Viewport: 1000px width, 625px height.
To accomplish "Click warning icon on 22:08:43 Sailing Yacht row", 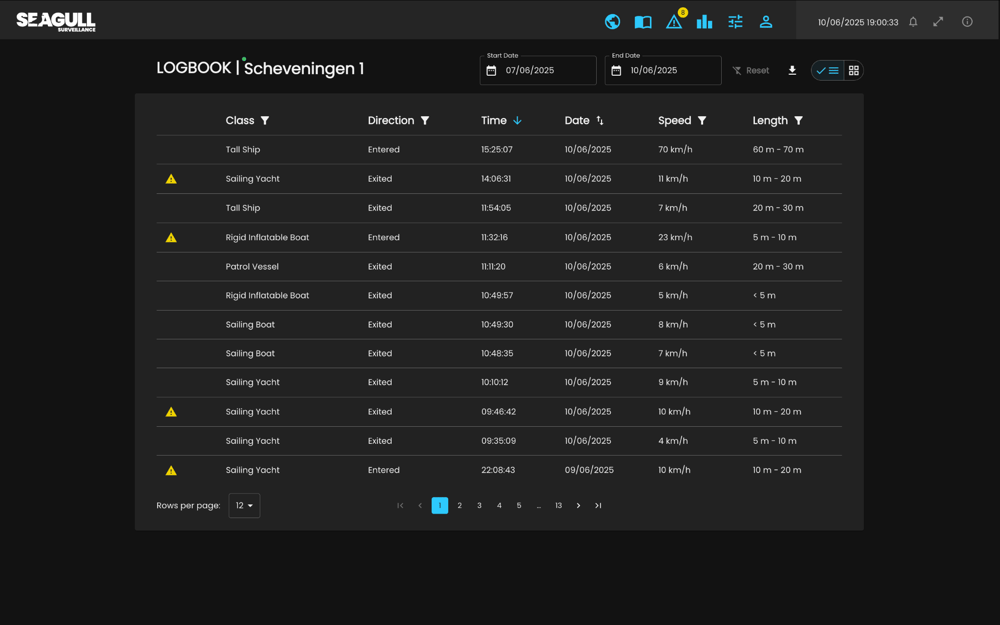I will coord(171,471).
